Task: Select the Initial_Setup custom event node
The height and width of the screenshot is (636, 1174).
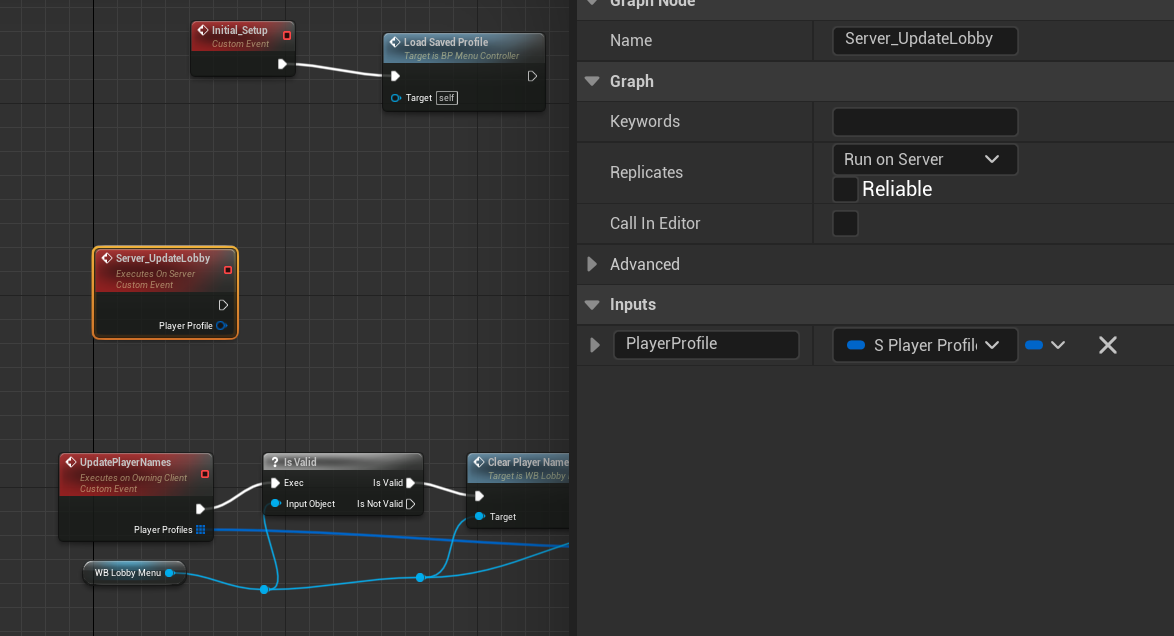Action: 243,49
